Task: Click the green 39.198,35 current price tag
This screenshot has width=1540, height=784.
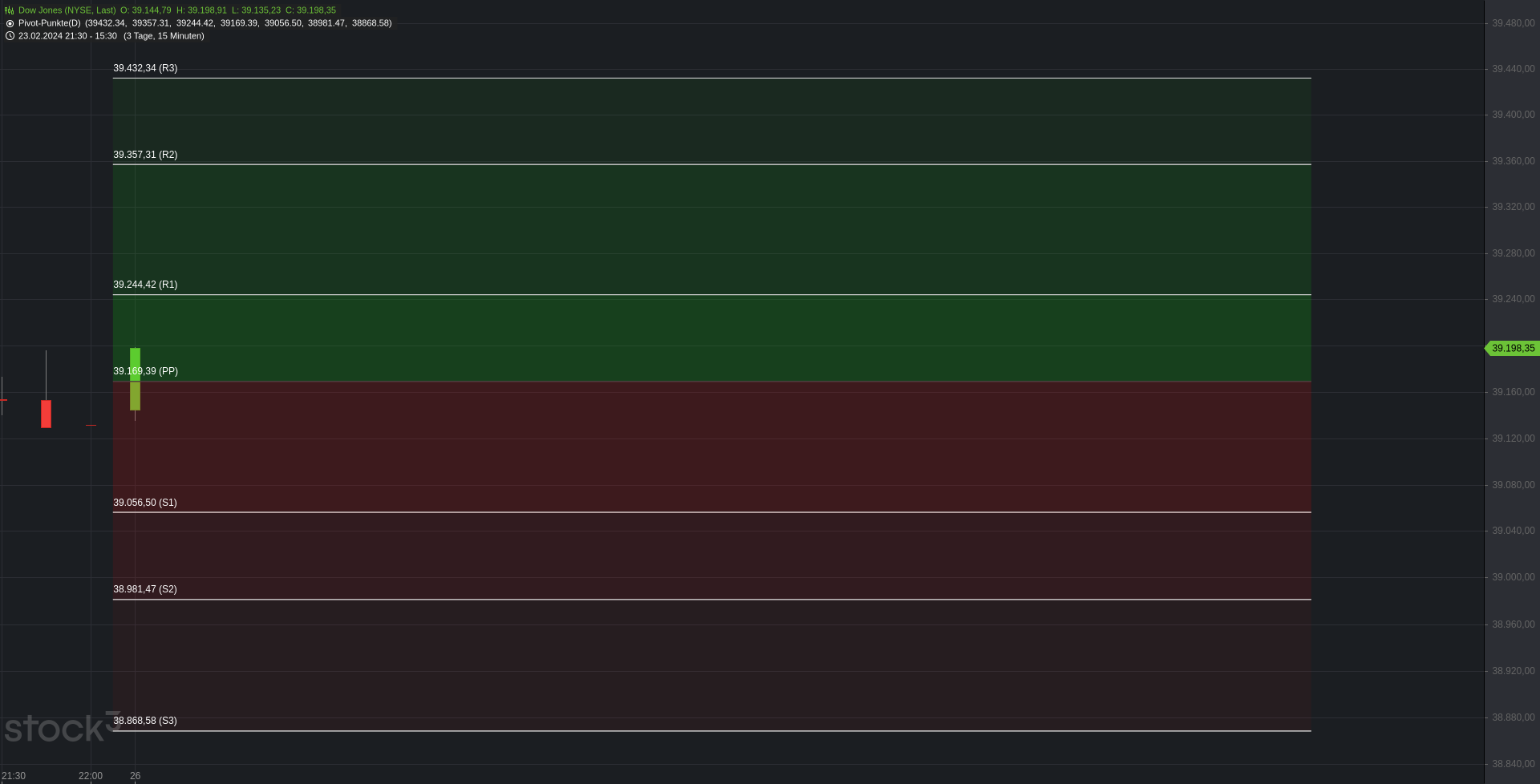Action: point(1512,348)
